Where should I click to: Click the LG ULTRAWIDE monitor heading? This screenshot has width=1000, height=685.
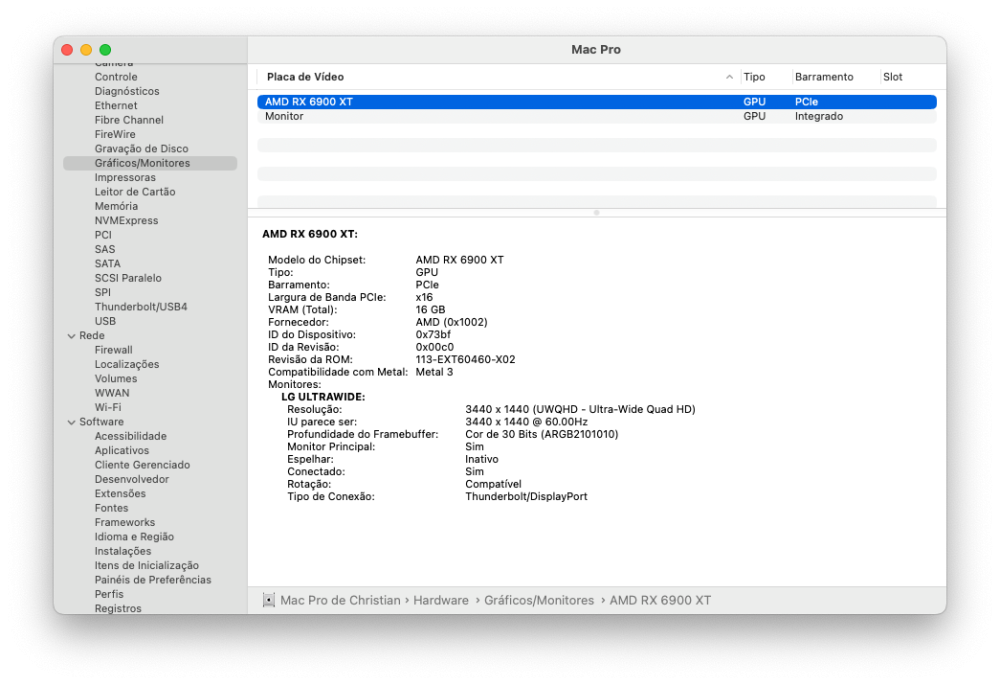[x=323, y=397]
